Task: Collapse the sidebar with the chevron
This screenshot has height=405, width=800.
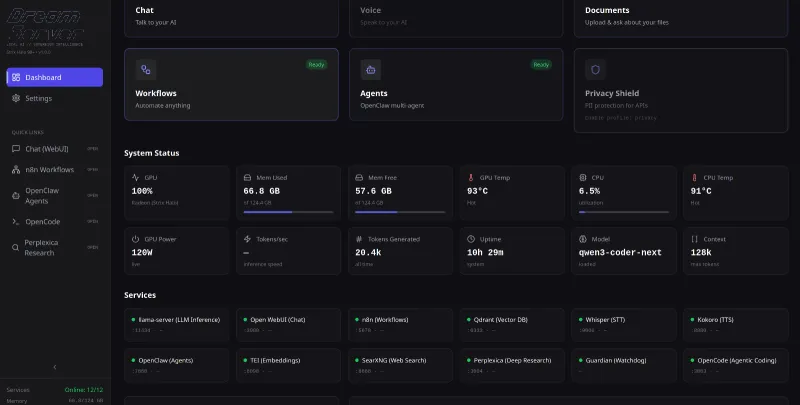Action: [55, 367]
